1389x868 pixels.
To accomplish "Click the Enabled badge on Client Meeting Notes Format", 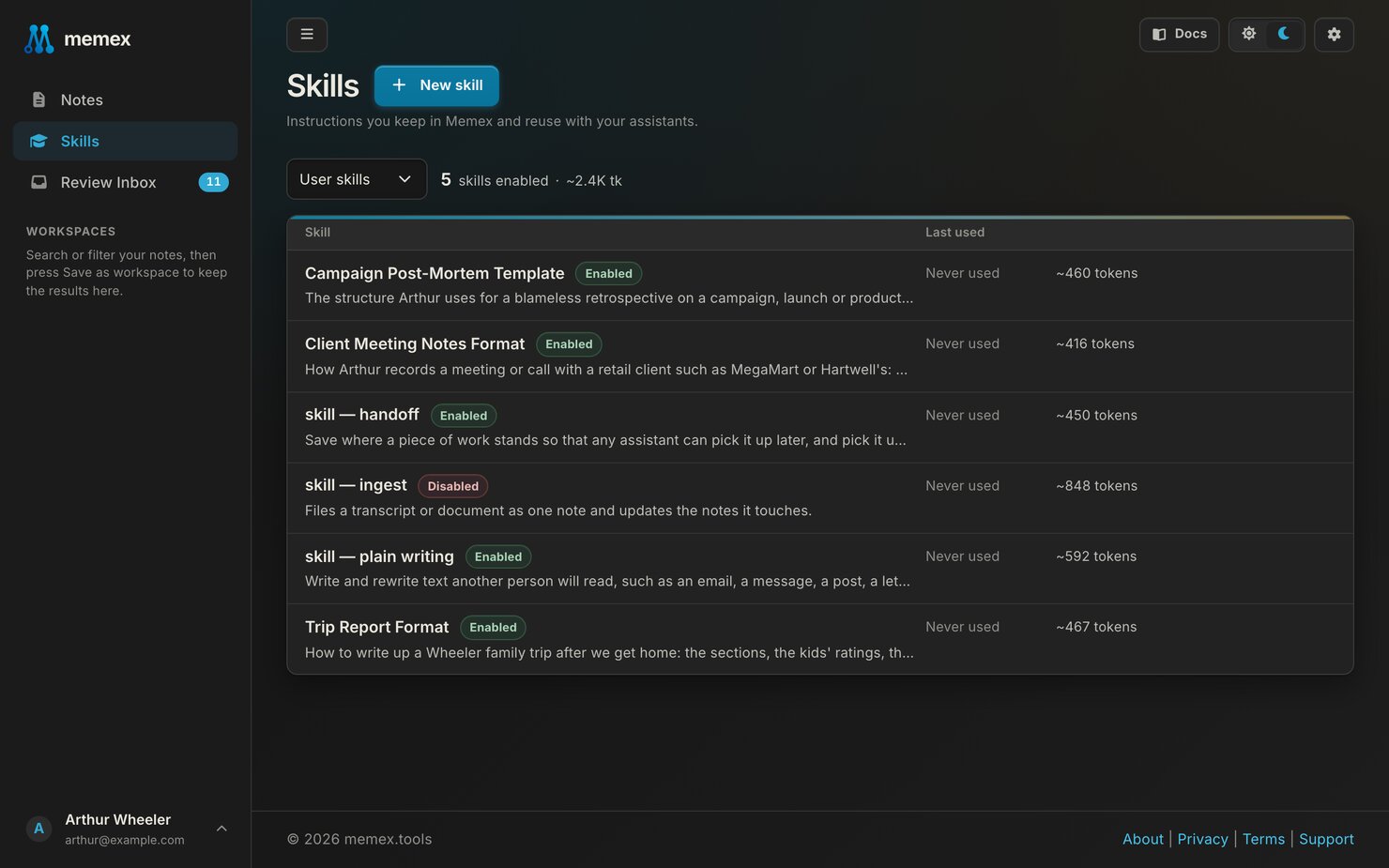I will [x=569, y=344].
